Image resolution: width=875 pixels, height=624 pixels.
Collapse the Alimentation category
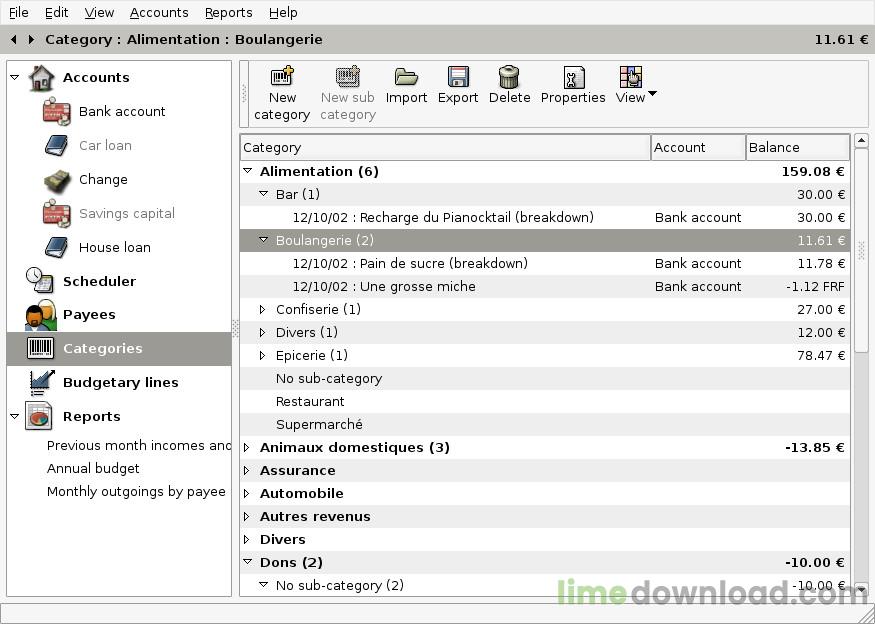click(248, 171)
